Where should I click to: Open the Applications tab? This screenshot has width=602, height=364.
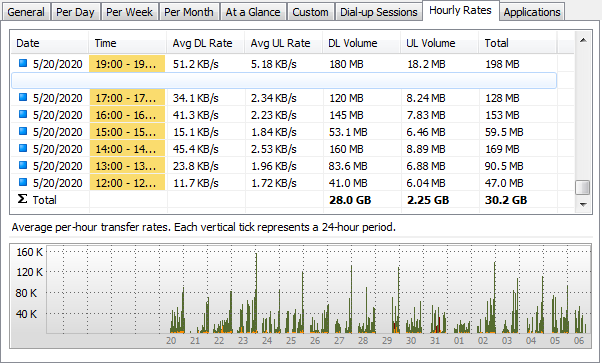[x=532, y=12]
